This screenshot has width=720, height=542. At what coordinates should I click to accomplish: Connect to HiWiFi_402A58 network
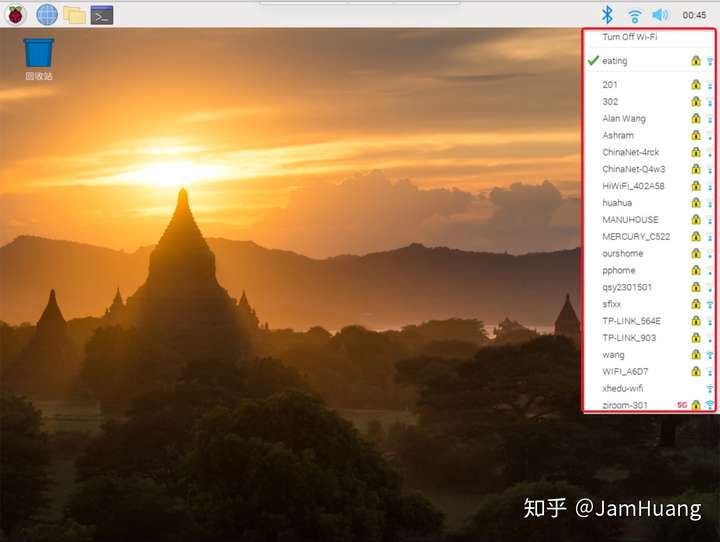pos(649,186)
